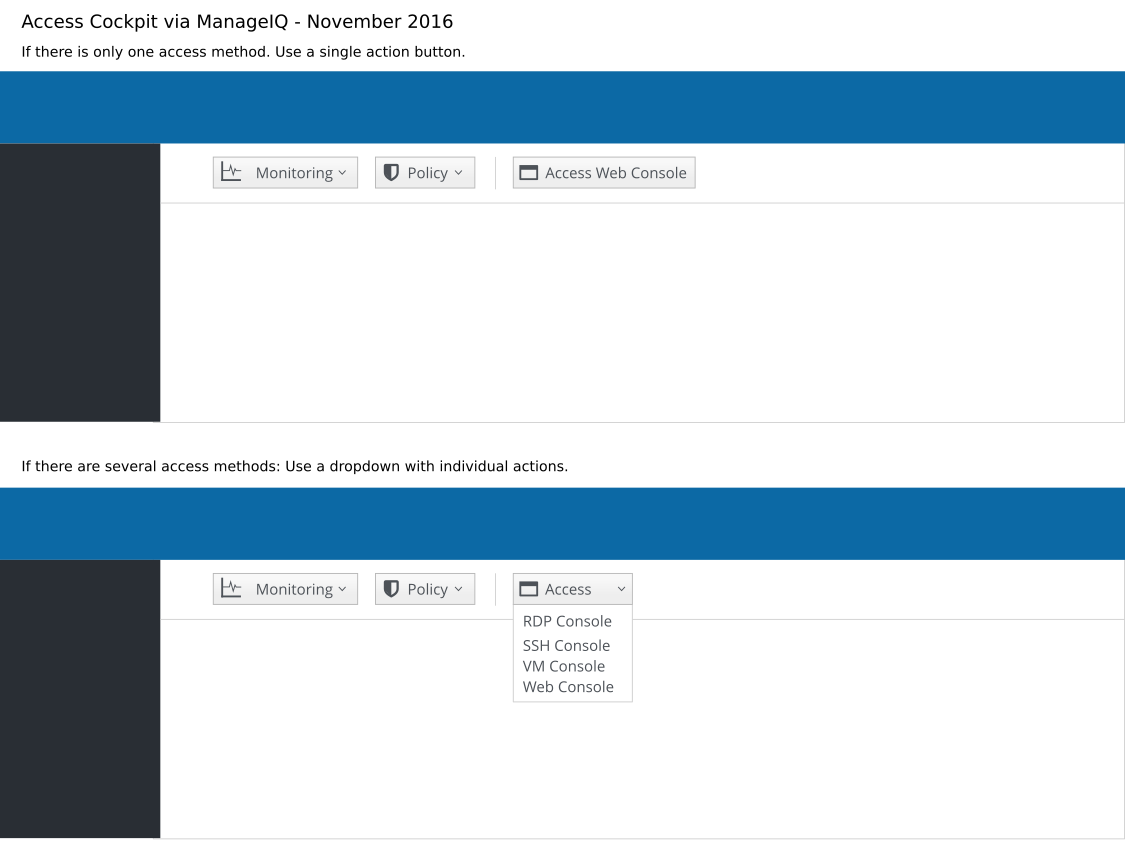Select RDP Console from Access menu
This screenshot has width=1125, height=844.
(x=567, y=622)
